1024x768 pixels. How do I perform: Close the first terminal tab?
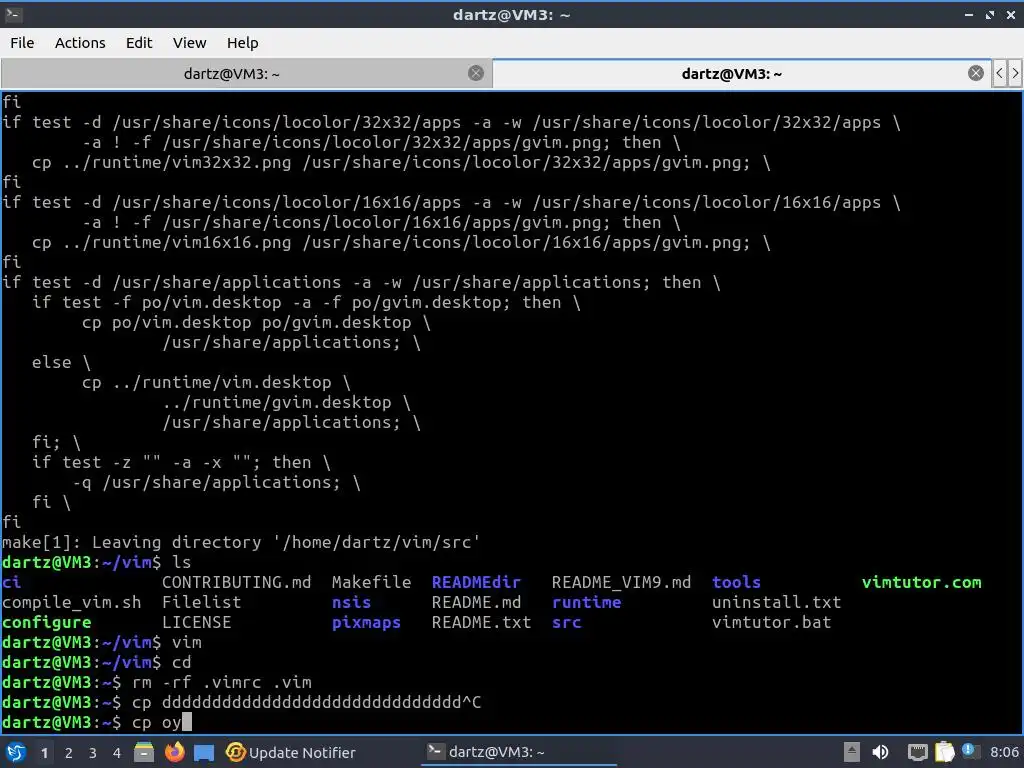coord(476,73)
